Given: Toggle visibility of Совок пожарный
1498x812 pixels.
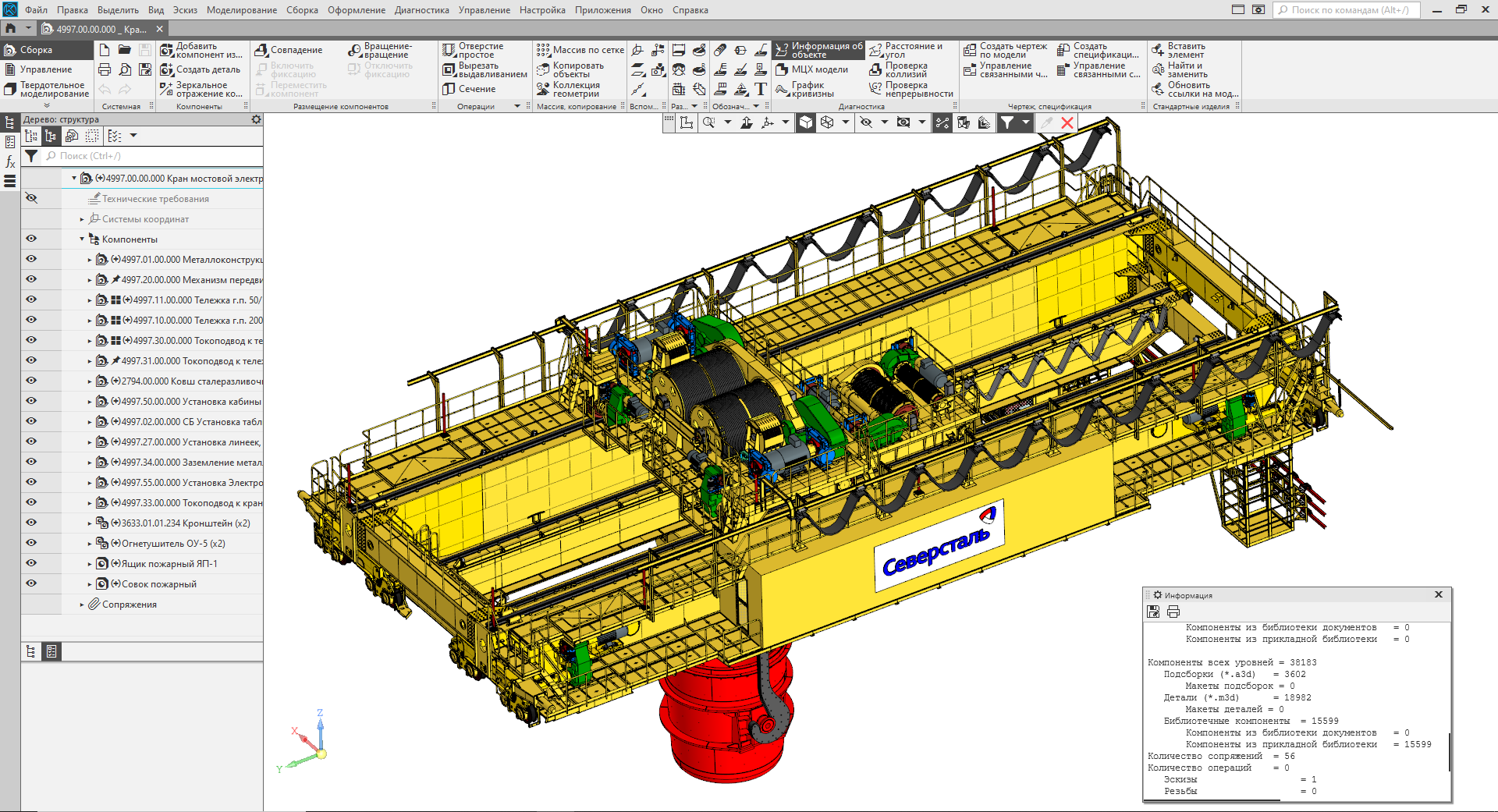Looking at the screenshot, I should [31, 583].
